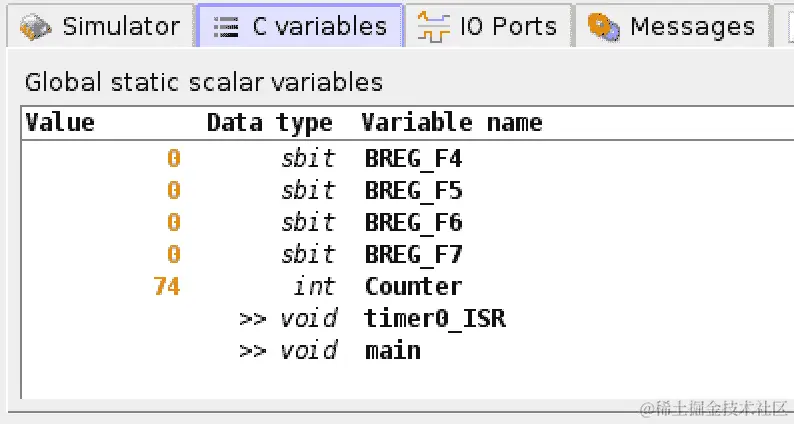Screen dimensions: 794x424
Task: Click the value 0 of BREG_F6
Action: (x=174, y=222)
